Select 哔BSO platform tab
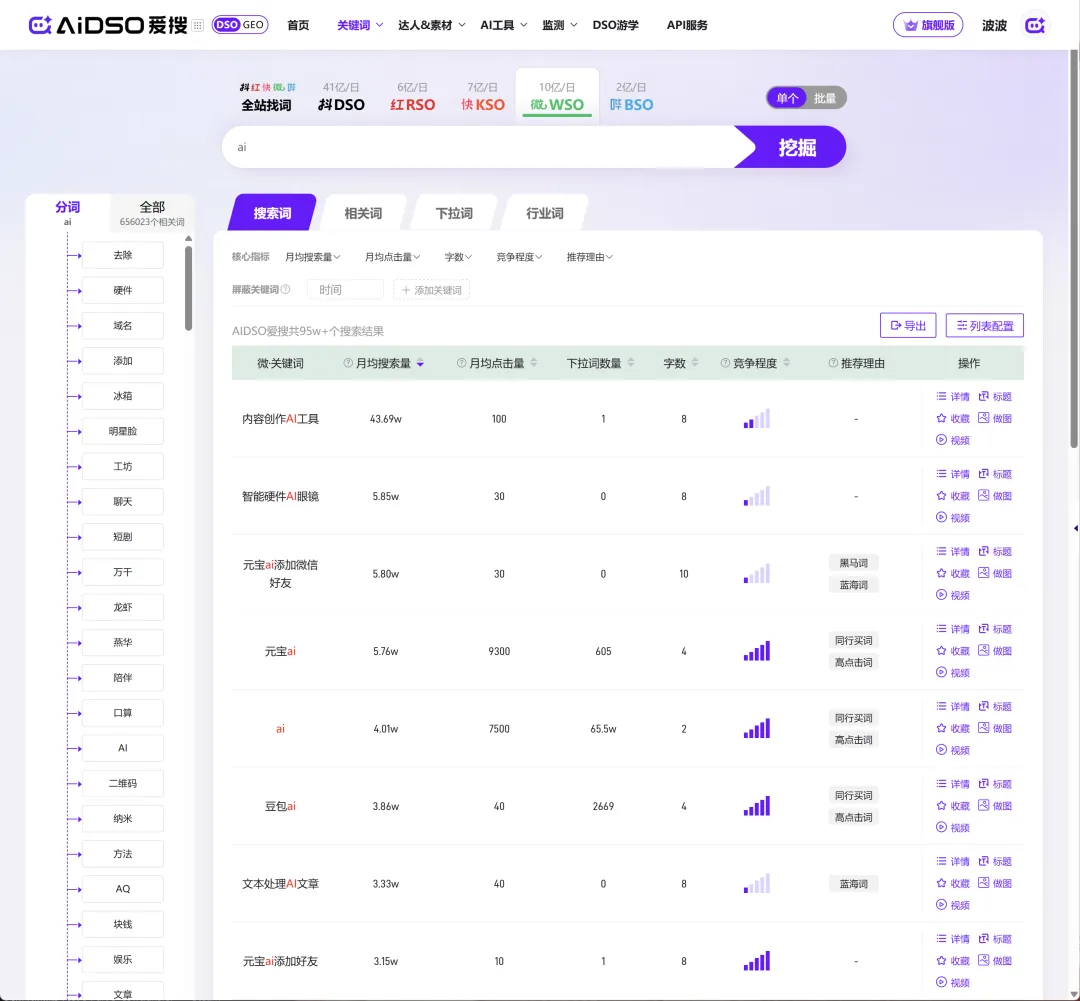The height and width of the screenshot is (1001, 1080). point(631,97)
